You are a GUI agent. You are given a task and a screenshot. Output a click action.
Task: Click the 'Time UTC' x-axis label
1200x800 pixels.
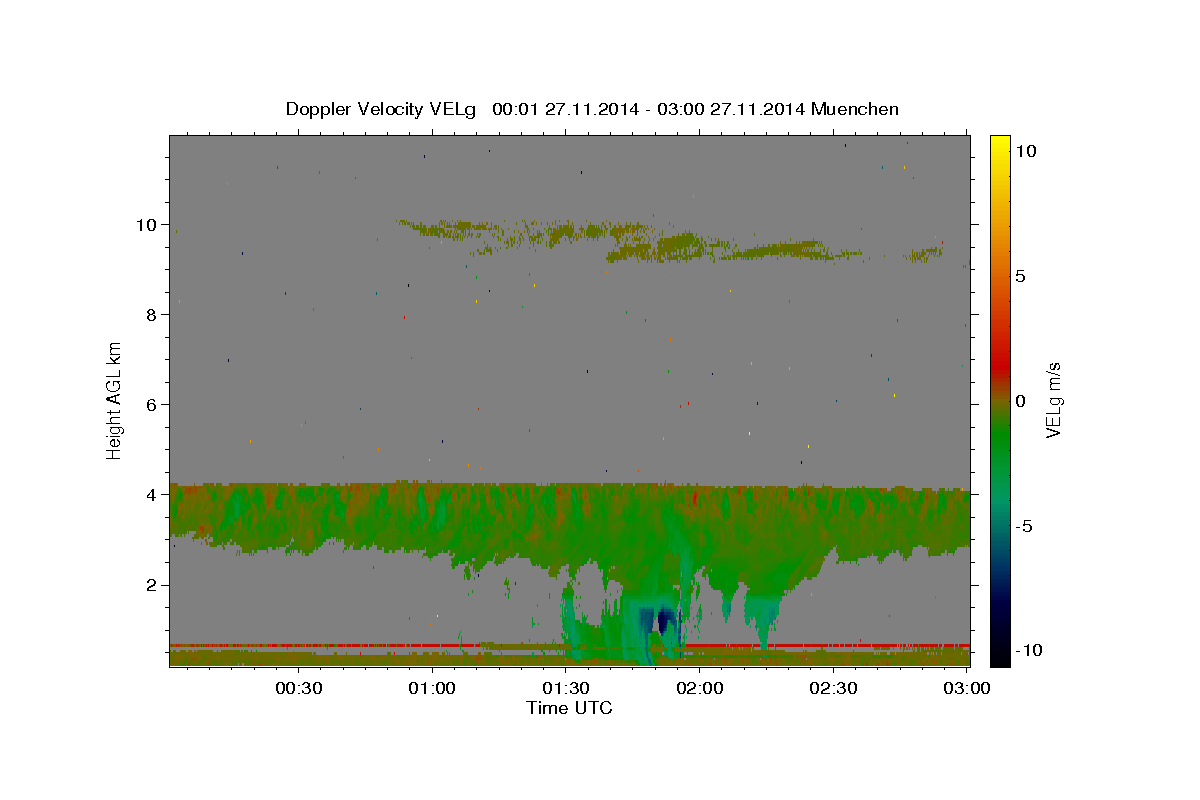(569, 708)
